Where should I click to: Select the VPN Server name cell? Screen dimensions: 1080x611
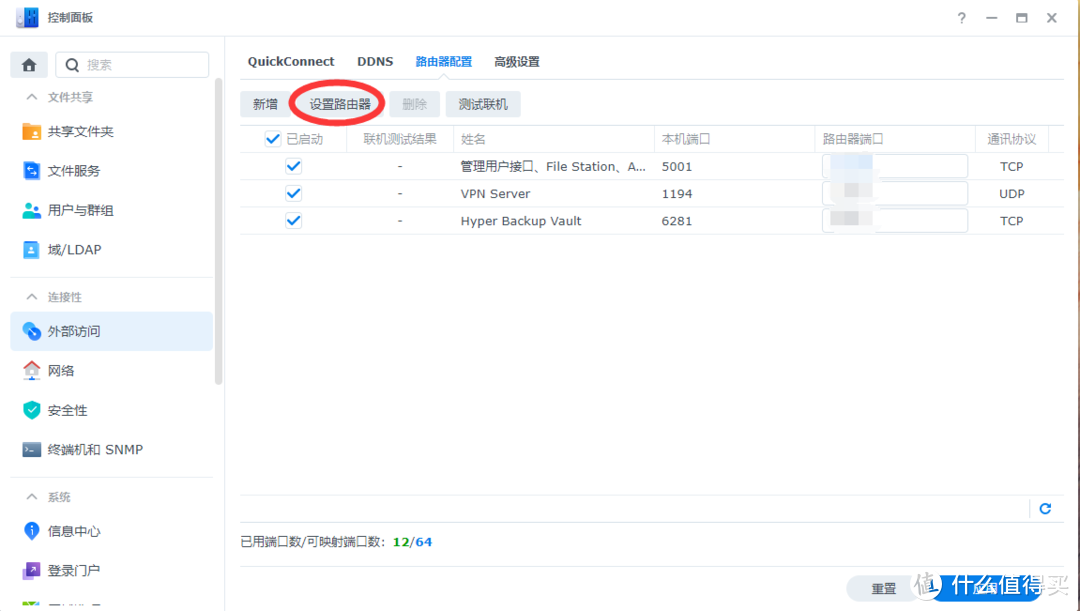[x=495, y=194]
